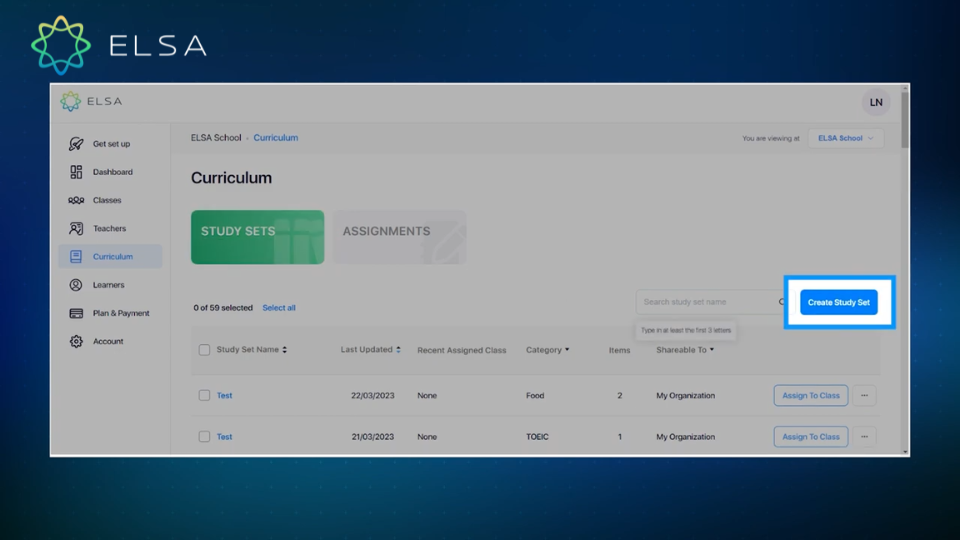
Task: Click the Curriculum page heading
Action: 231,178
